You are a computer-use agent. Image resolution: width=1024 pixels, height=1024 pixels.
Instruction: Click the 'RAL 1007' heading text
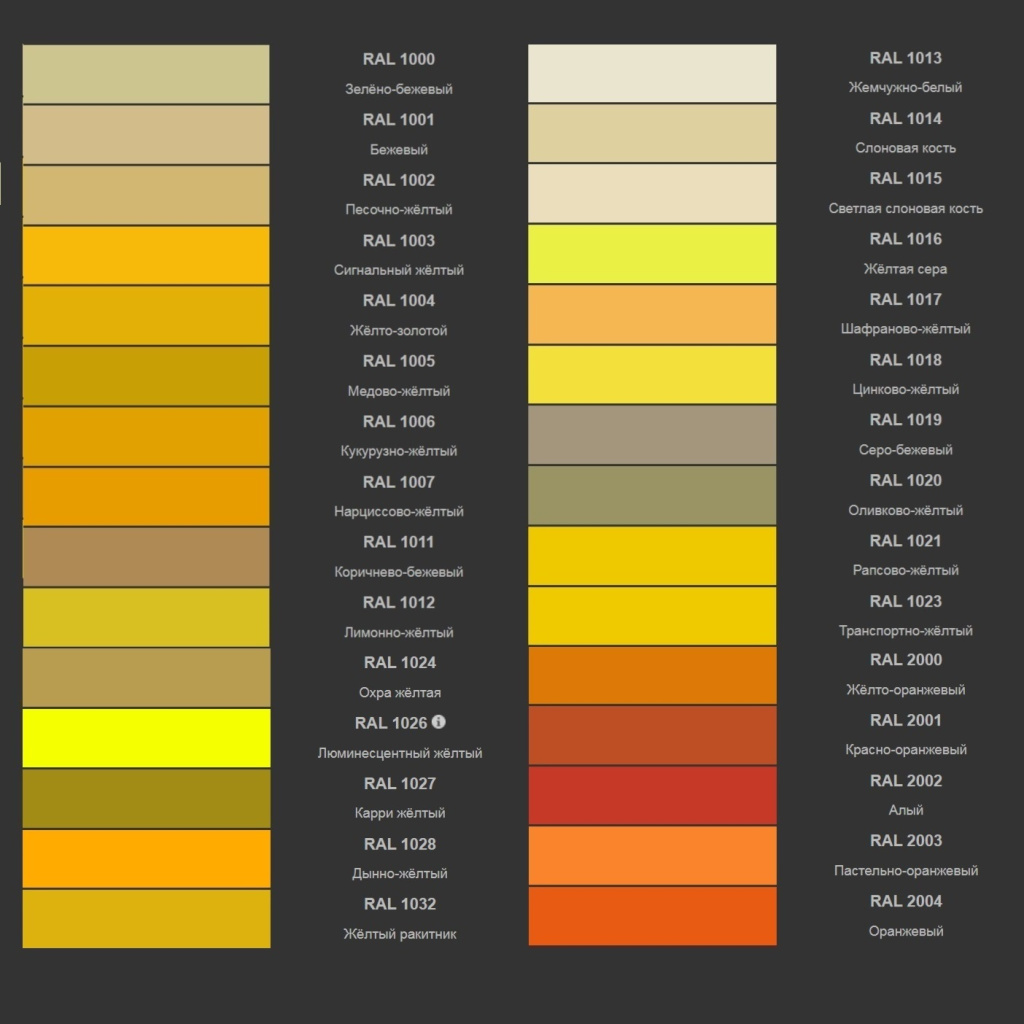[398, 482]
